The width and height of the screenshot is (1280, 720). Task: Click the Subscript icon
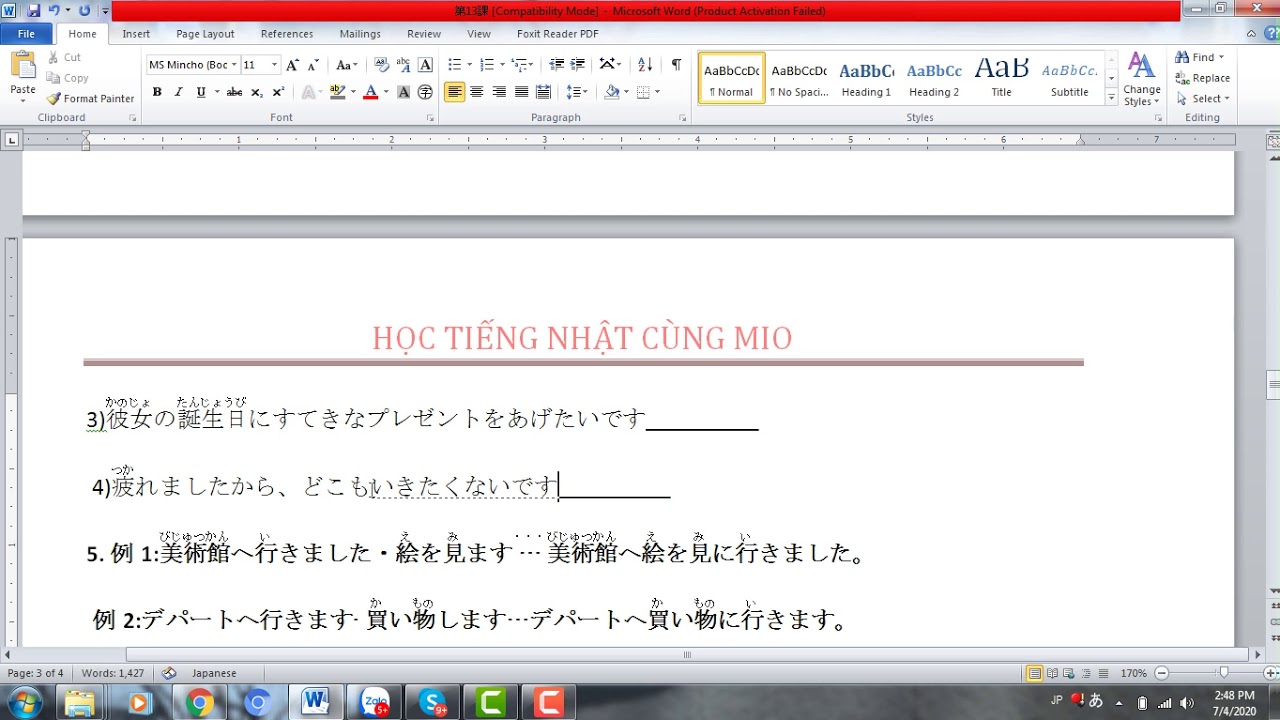point(257,92)
